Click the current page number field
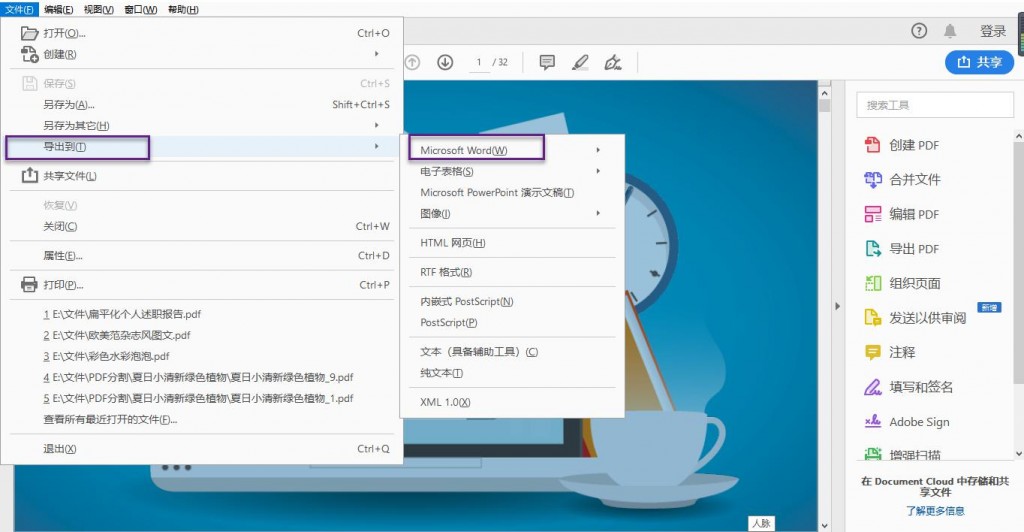1024x532 pixels. tap(479, 62)
